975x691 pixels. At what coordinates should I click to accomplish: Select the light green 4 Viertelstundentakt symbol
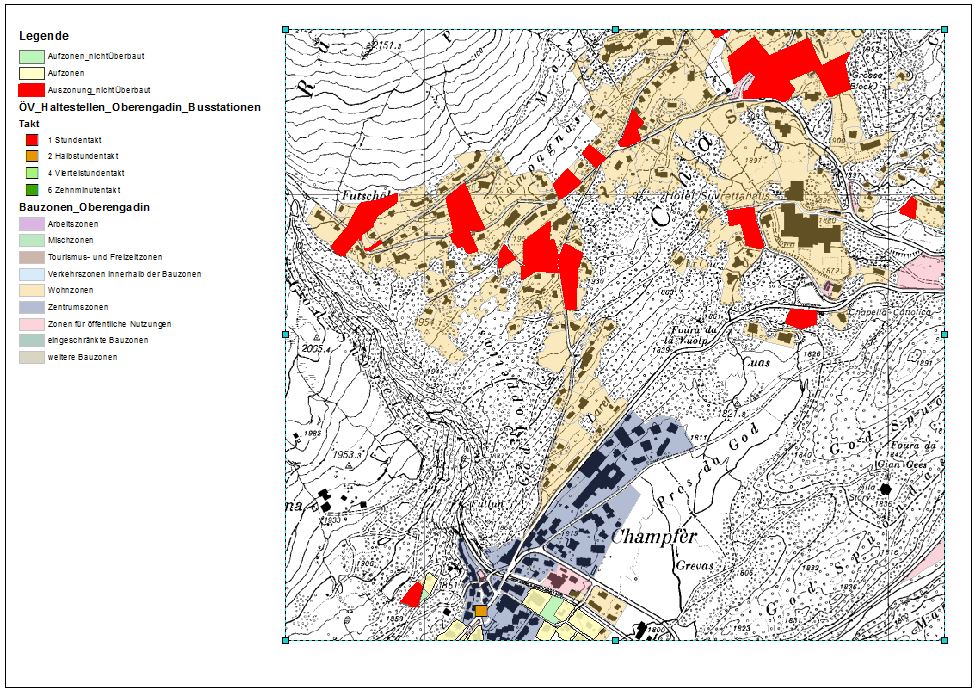31,173
